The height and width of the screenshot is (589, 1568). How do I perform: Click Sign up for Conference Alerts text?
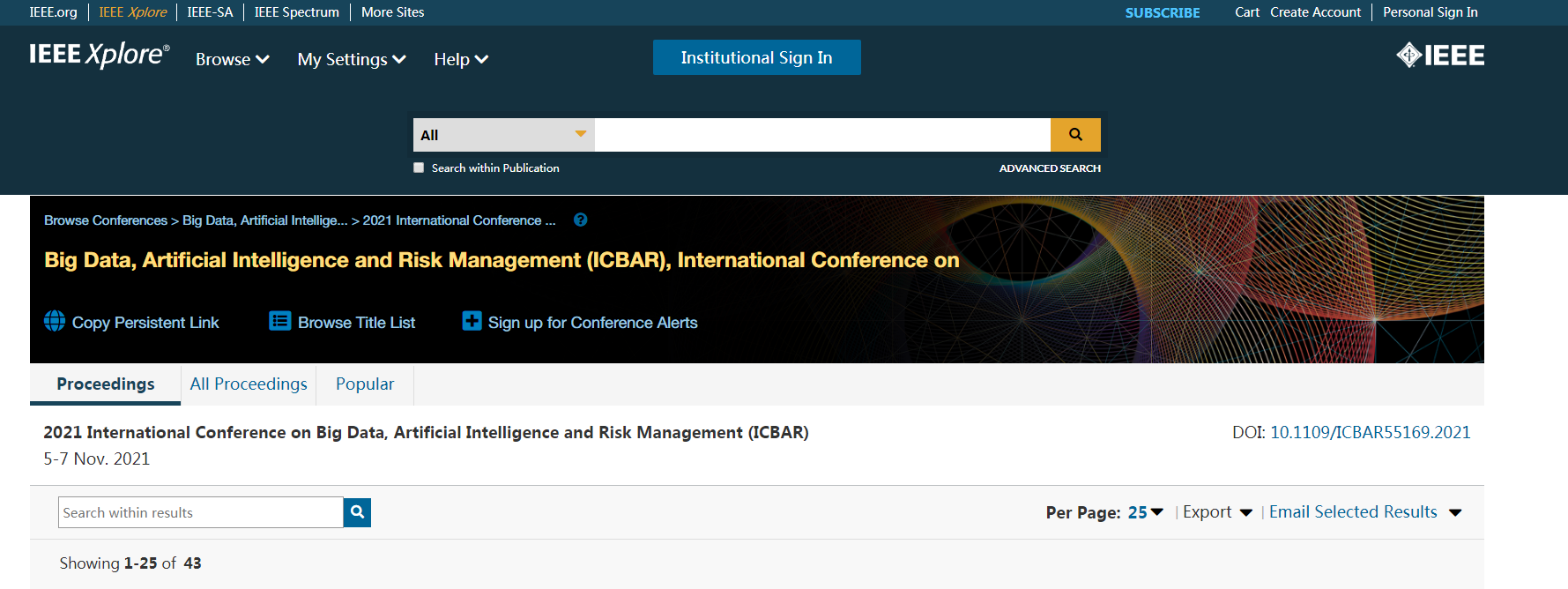coord(592,323)
